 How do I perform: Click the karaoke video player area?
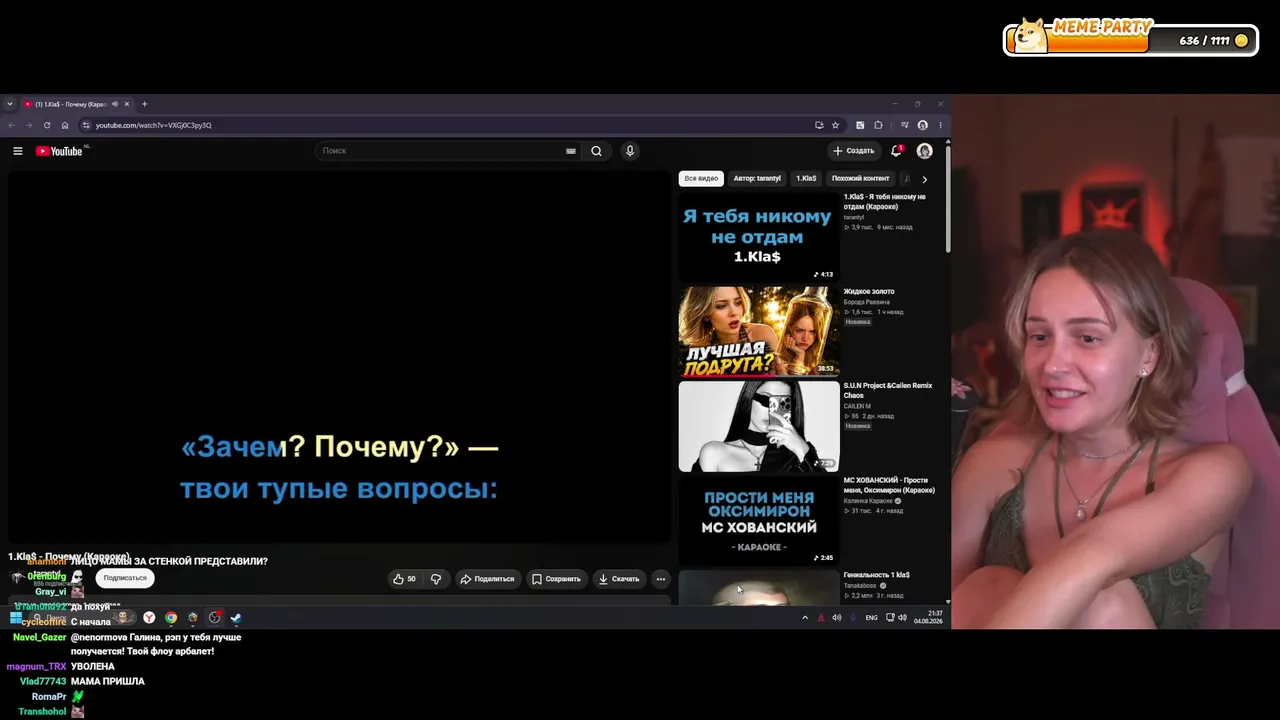click(339, 357)
